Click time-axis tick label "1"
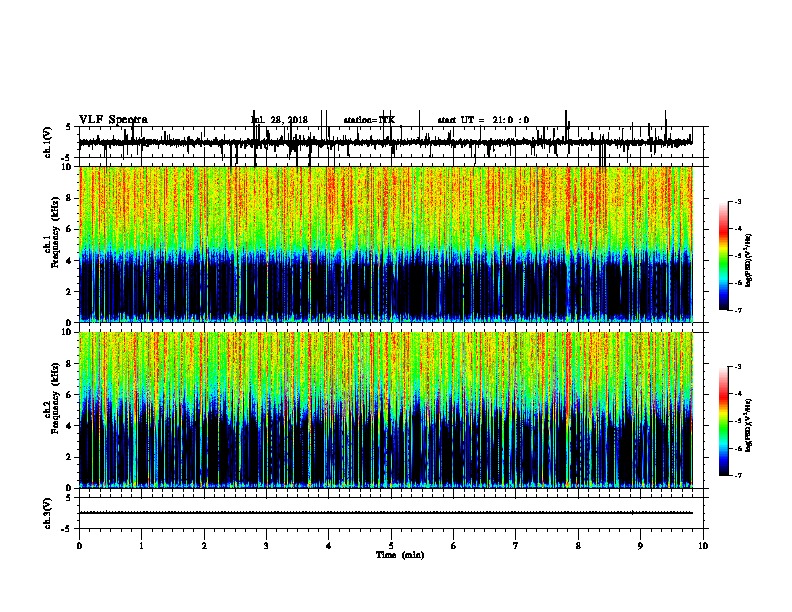This screenshot has height=612, width=792. pyautogui.click(x=142, y=546)
